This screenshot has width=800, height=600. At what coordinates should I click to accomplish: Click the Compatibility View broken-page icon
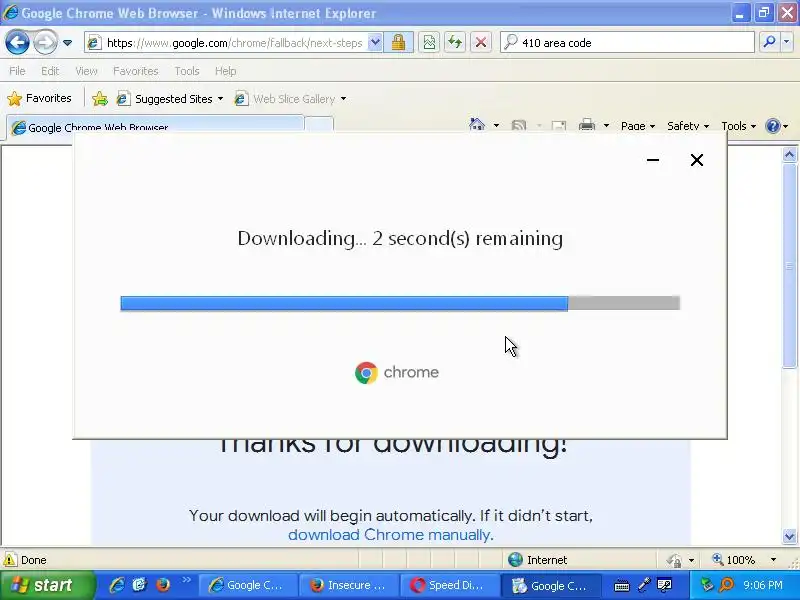429,42
